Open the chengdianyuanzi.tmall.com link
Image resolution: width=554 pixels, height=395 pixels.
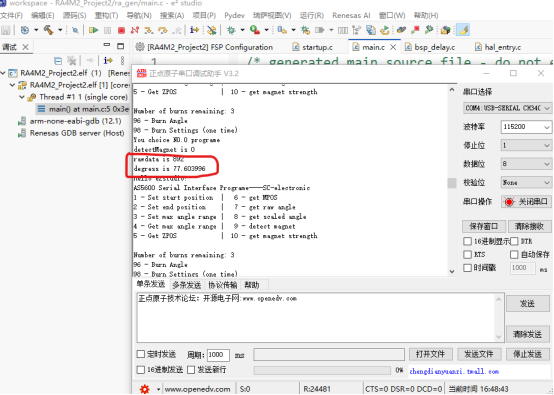pos(454,371)
